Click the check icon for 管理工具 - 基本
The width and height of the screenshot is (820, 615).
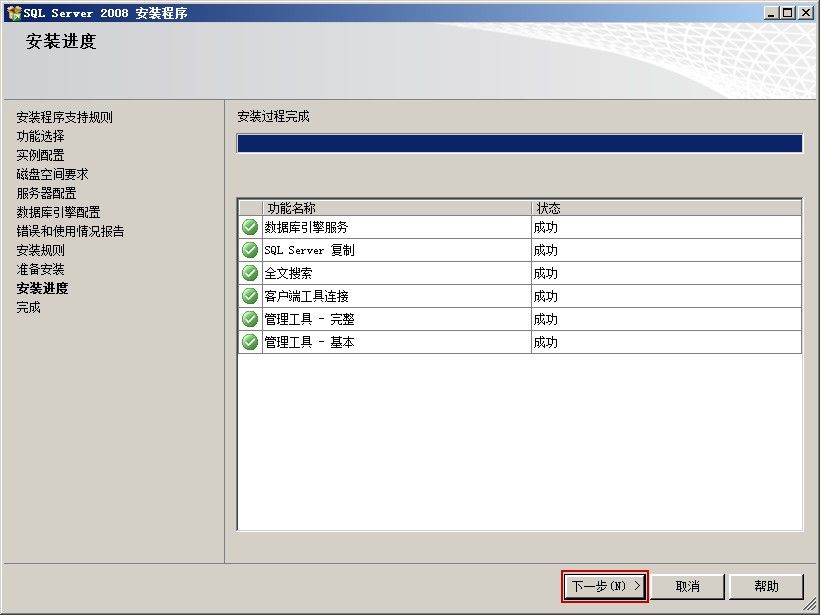point(250,342)
